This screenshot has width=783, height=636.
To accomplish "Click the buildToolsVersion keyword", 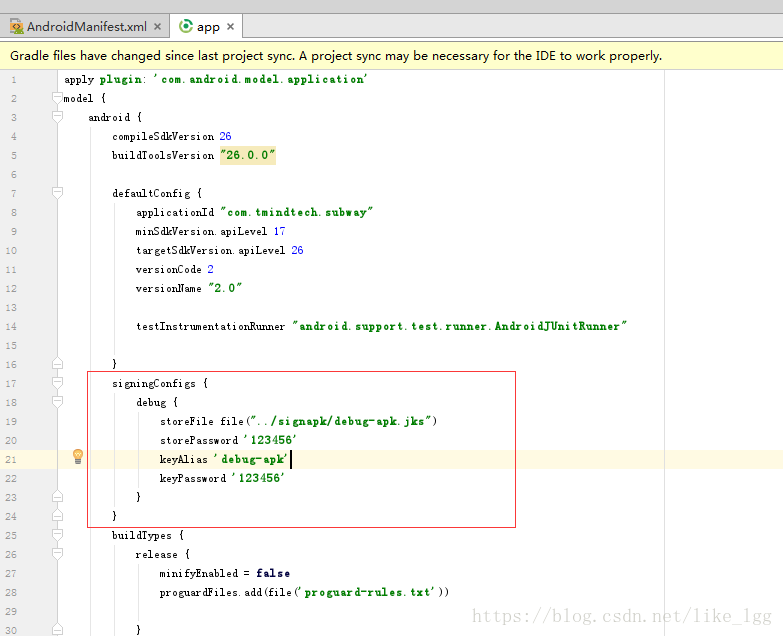I will (x=163, y=155).
